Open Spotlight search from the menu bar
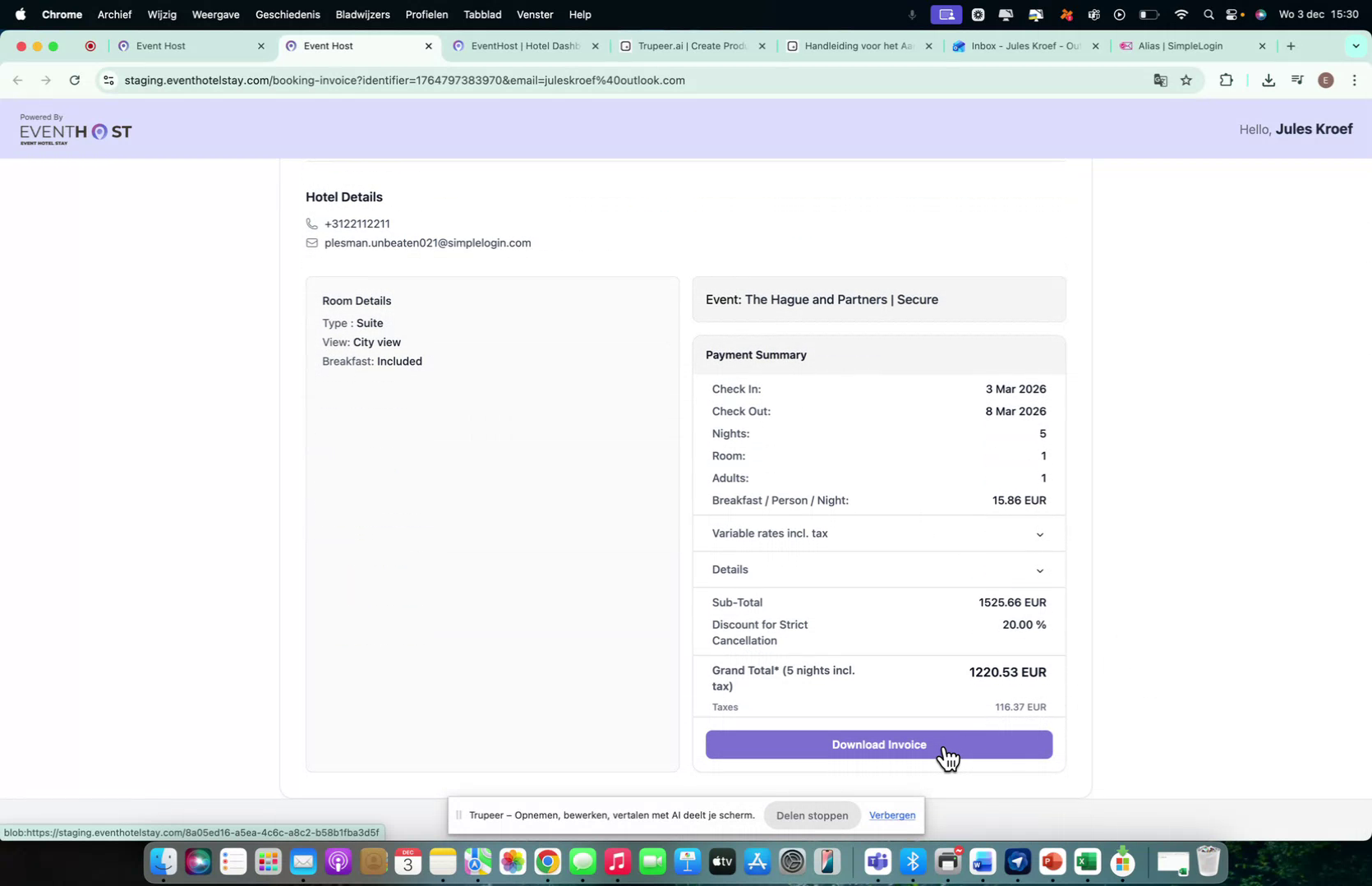1372x886 pixels. (x=1208, y=14)
